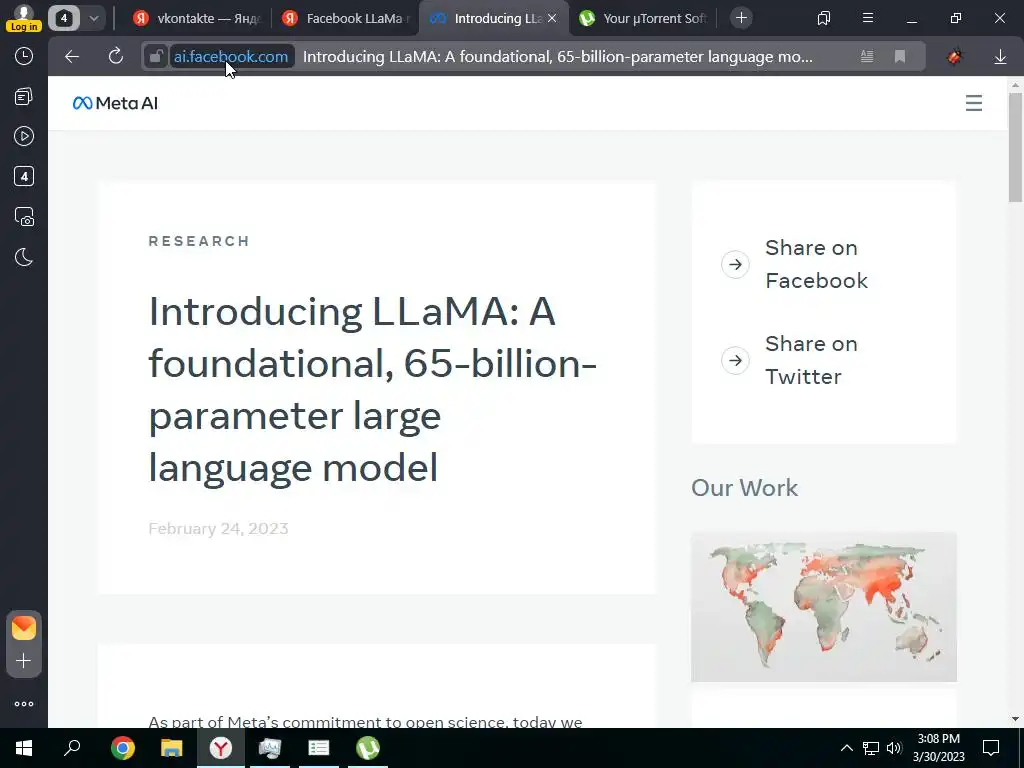Click the RESEARCH category label
Screen dimensions: 1024x768
[199, 241]
